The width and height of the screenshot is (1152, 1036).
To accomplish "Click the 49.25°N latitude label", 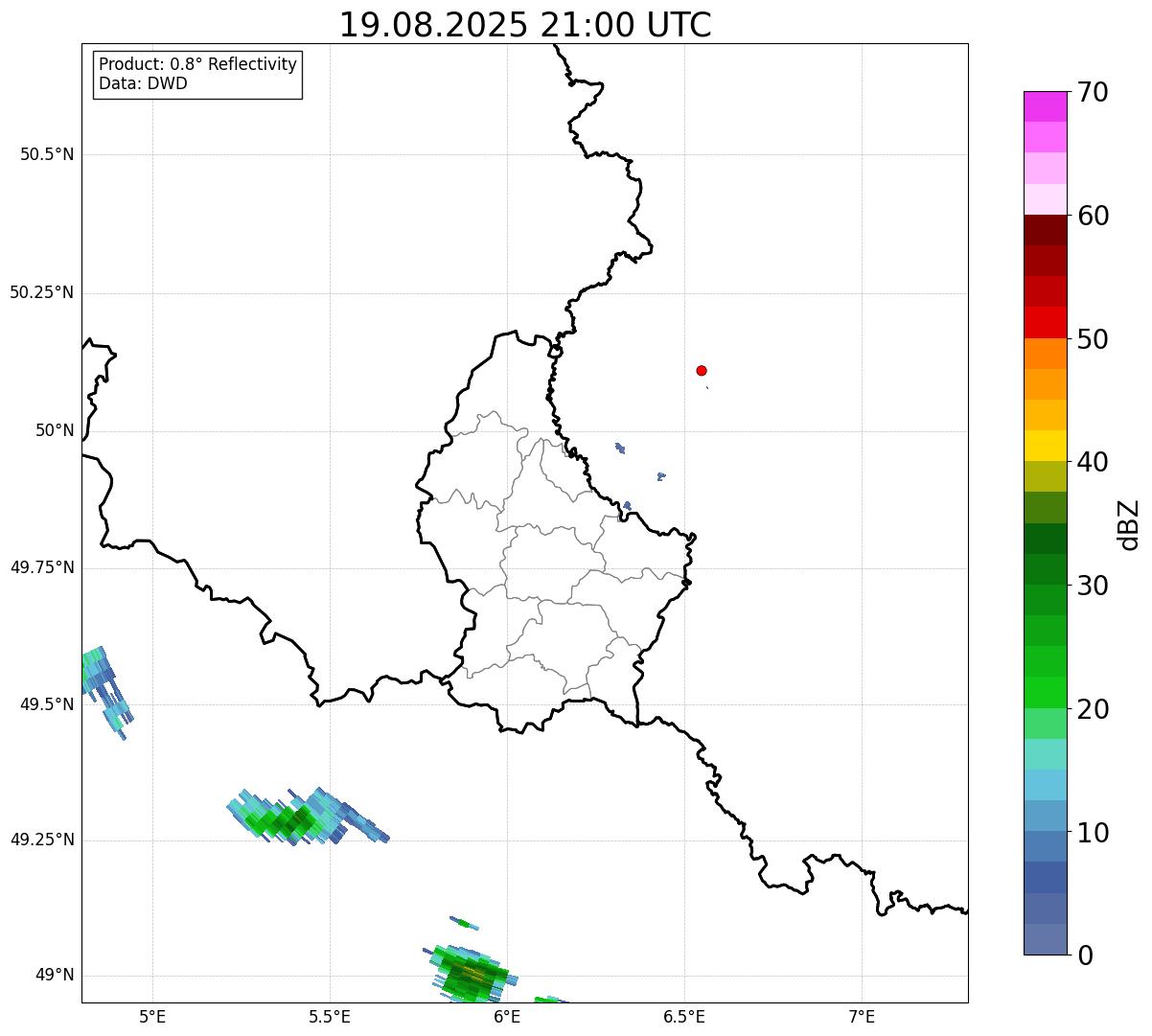I will [42, 840].
